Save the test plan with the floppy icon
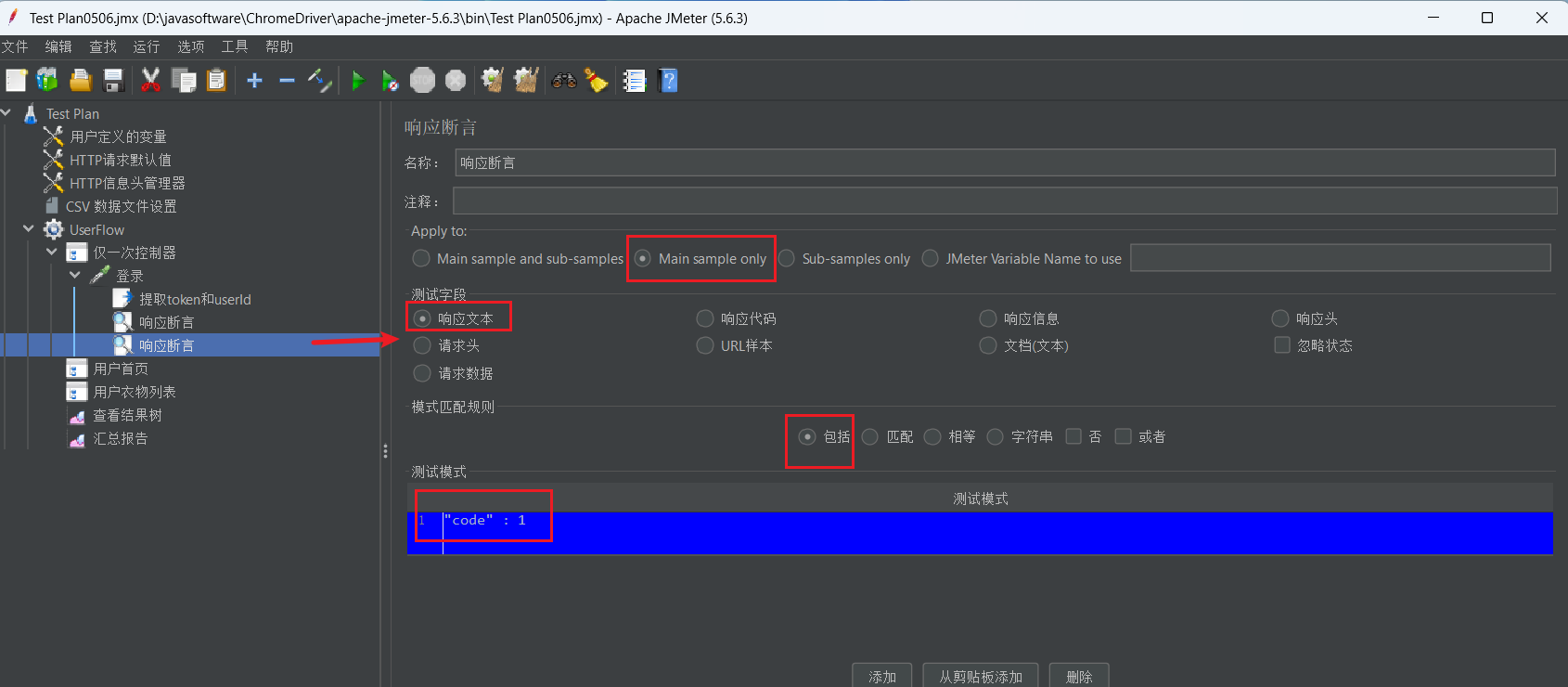 click(113, 81)
